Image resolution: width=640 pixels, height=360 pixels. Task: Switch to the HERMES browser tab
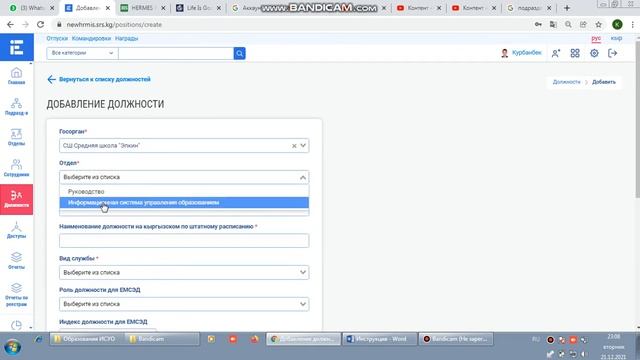pos(142,8)
